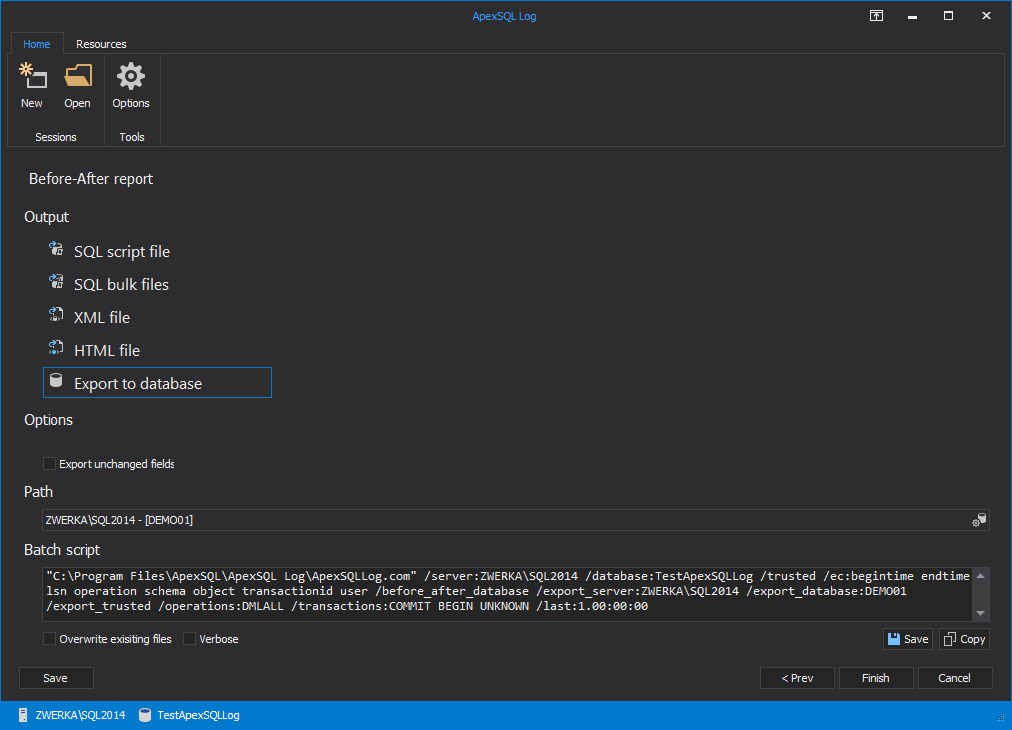Select Export to database output option

point(157,383)
